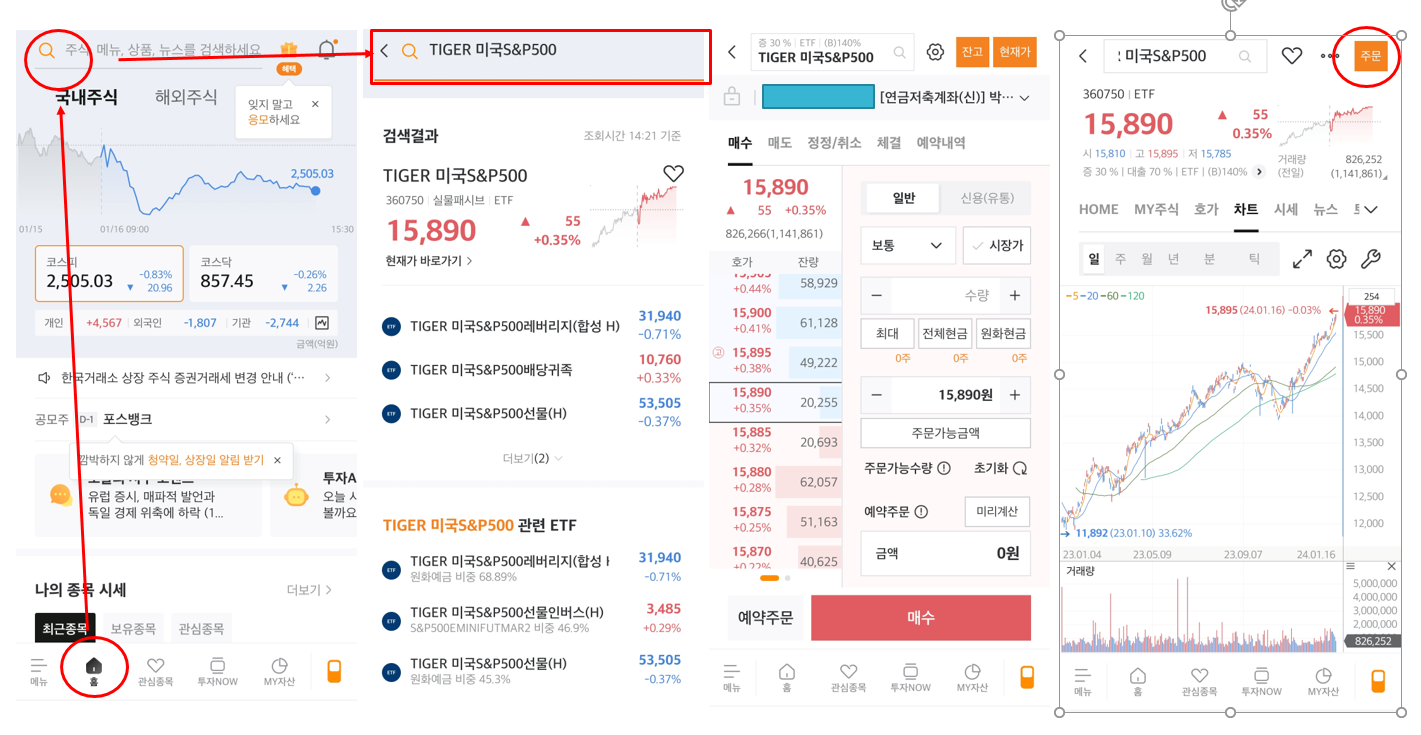Viewport: 1421px width, 735px height.
Task: Tap the chart tools wrench icon
Action: tap(1370, 259)
